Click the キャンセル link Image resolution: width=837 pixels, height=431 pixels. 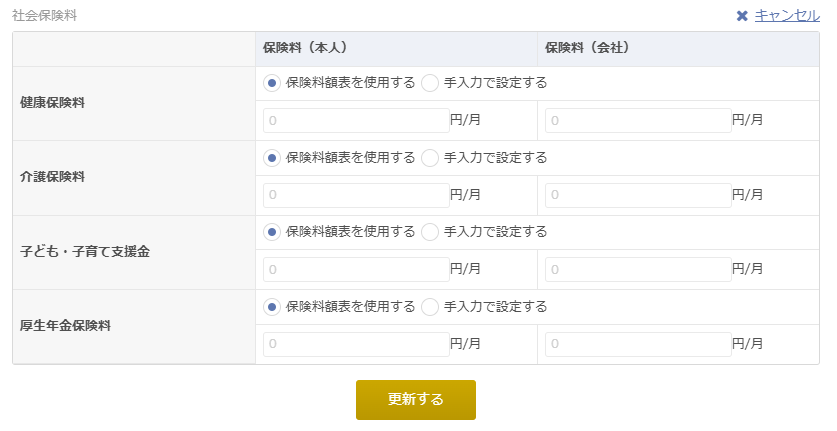(x=787, y=15)
